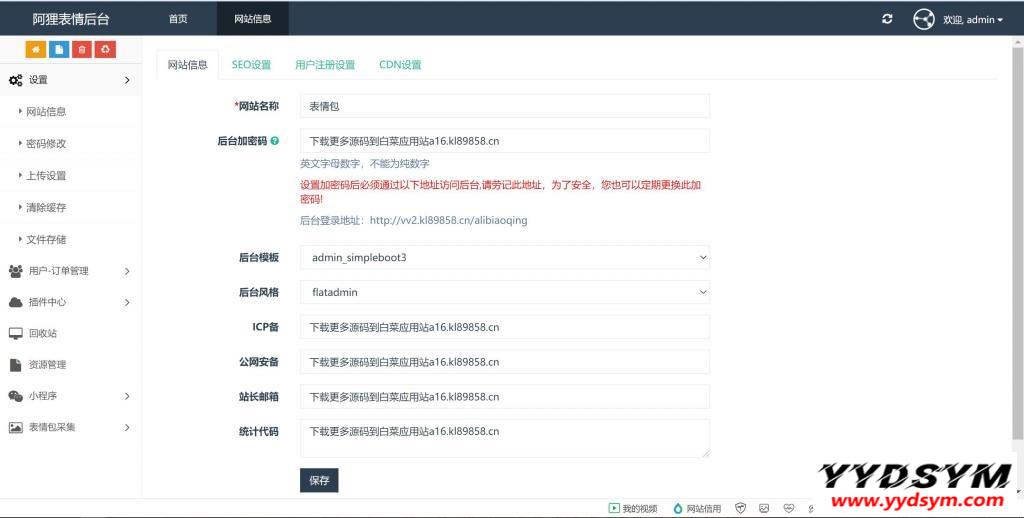This screenshot has width=1024, height=518.
Task: Open the admin user dropdown menu
Action: [x=970, y=19]
